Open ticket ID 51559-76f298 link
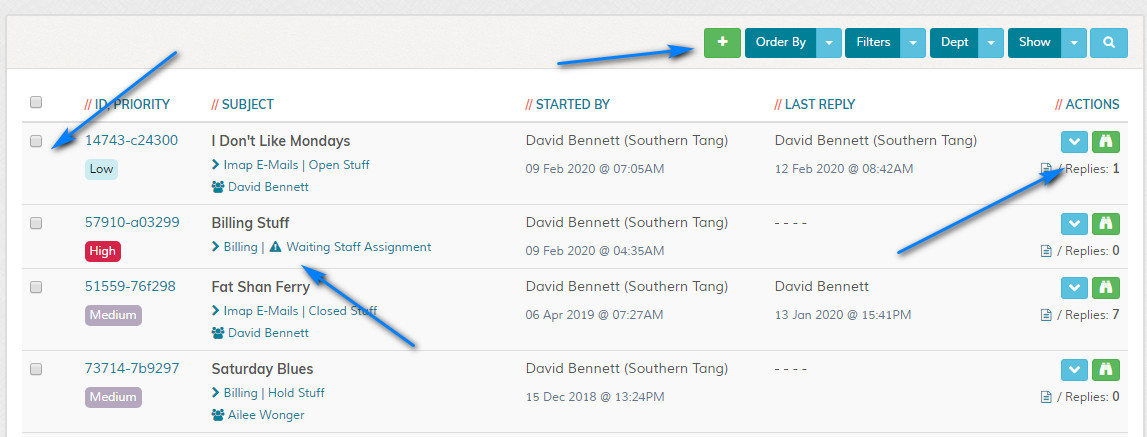Screen dimensions: 1147x437 [x=130, y=286]
